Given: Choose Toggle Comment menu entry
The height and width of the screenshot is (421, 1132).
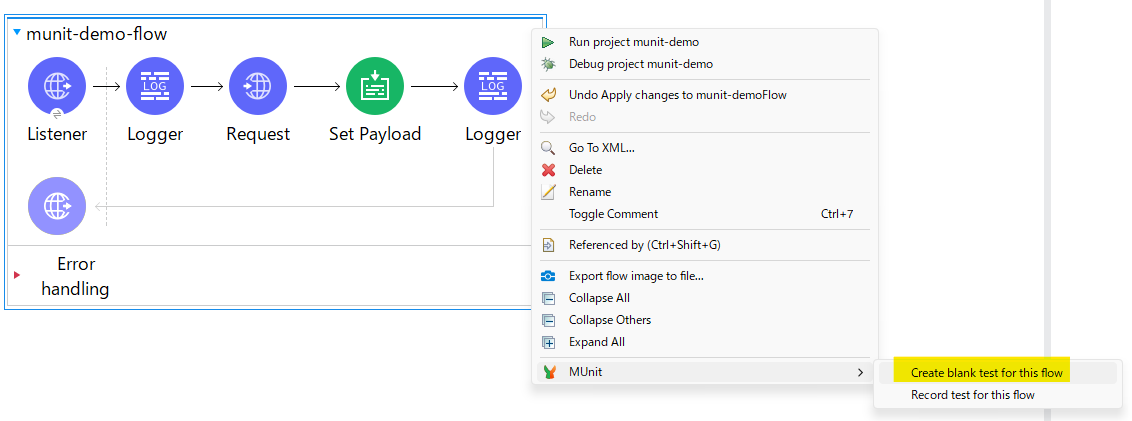Looking at the screenshot, I should [705, 214].
